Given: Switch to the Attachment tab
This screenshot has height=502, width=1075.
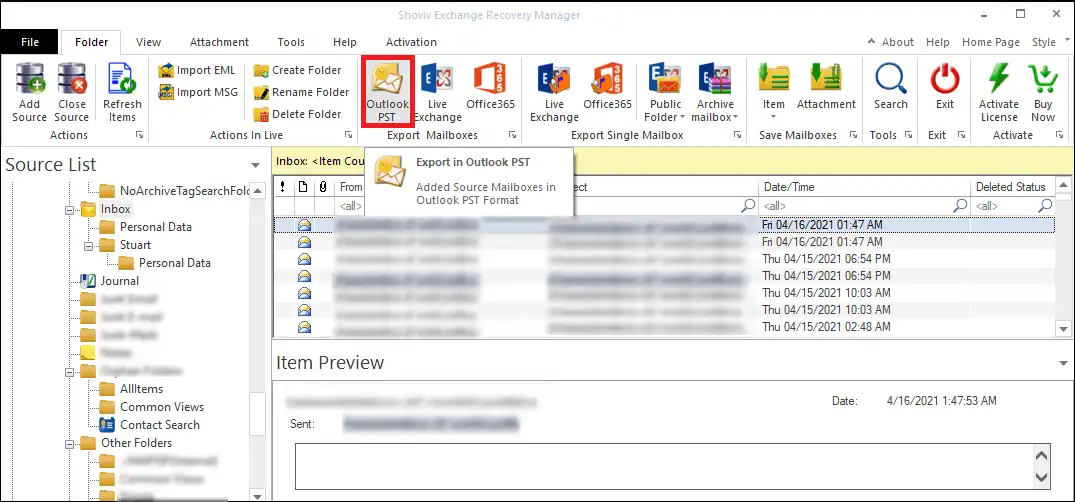Looking at the screenshot, I should pyautogui.click(x=219, y=42).
